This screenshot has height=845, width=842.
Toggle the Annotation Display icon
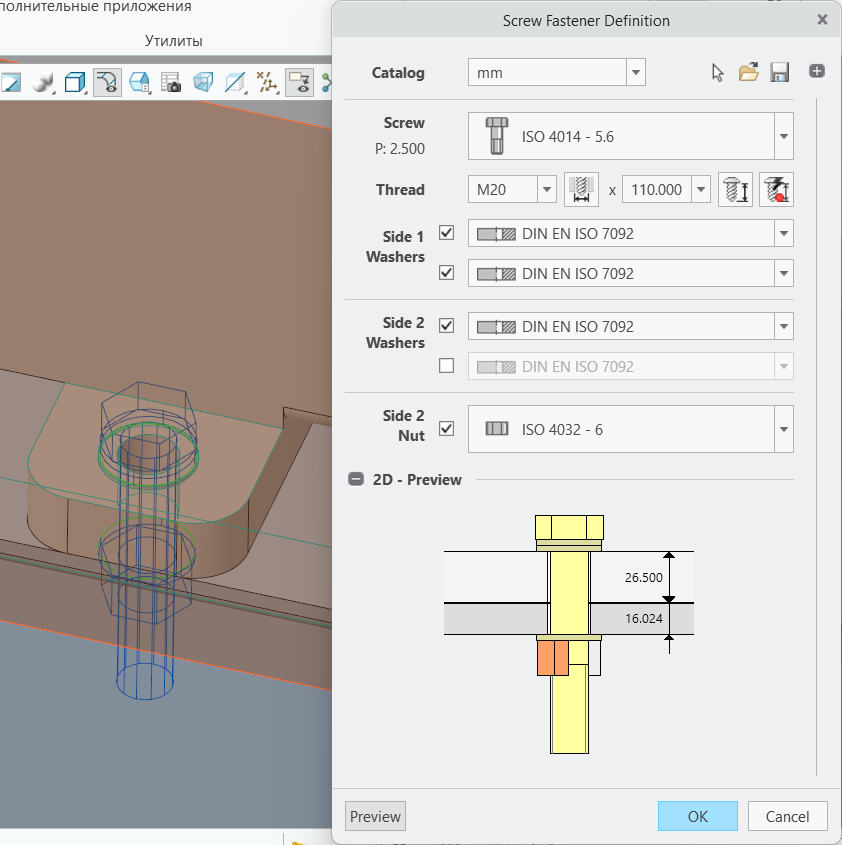(299, 82)
